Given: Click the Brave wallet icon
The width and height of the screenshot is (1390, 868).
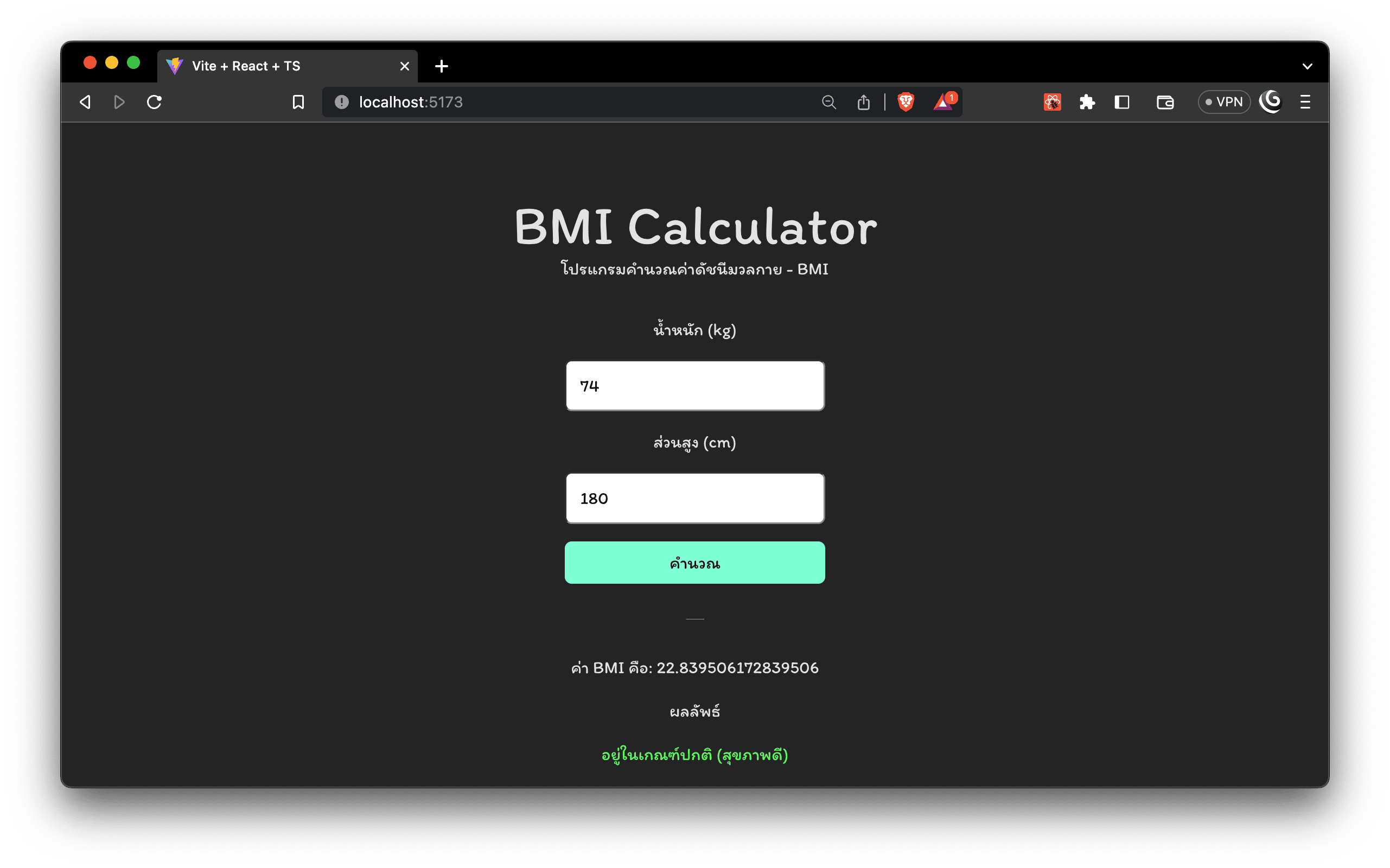Looking at the screenshot, I should pyautogui.click(x=1165, y=101).
